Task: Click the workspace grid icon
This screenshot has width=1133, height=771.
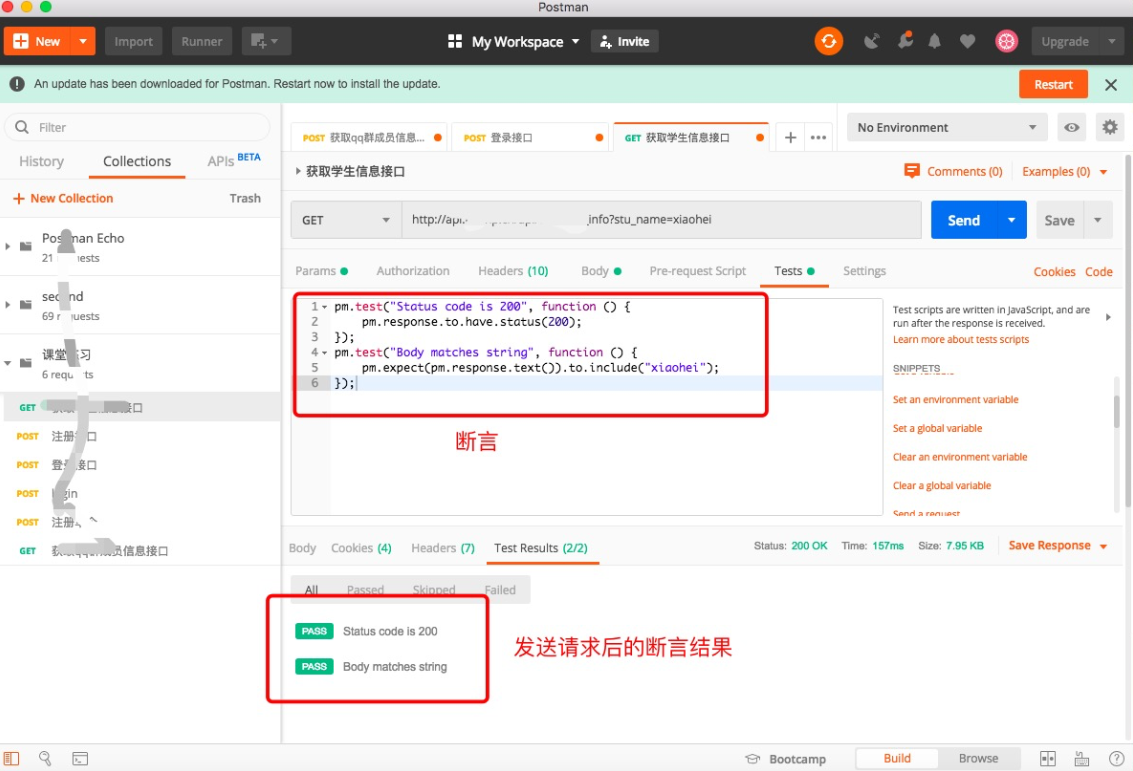Action: coord(455,41)
